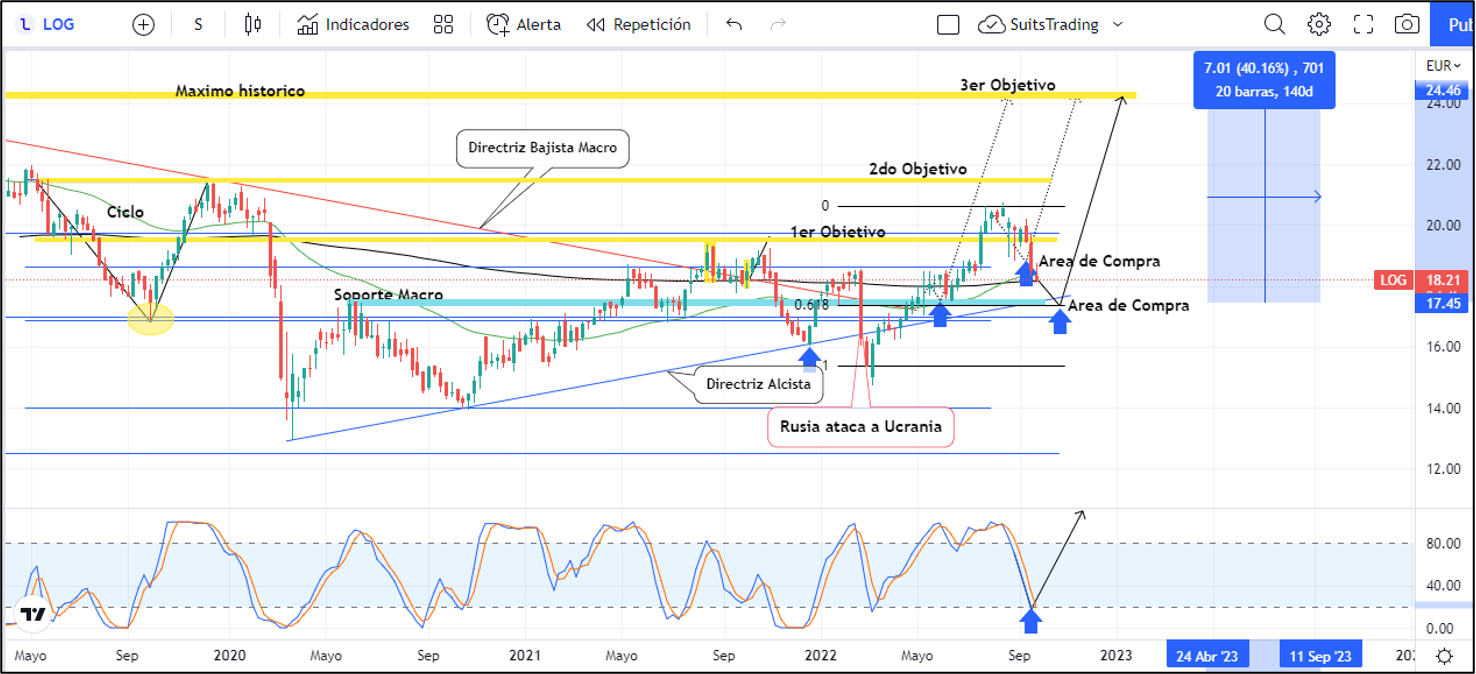This screenshot has height=674, width=1476.
Task: Open the S interval selector
Action: click(x=198, y=24)
